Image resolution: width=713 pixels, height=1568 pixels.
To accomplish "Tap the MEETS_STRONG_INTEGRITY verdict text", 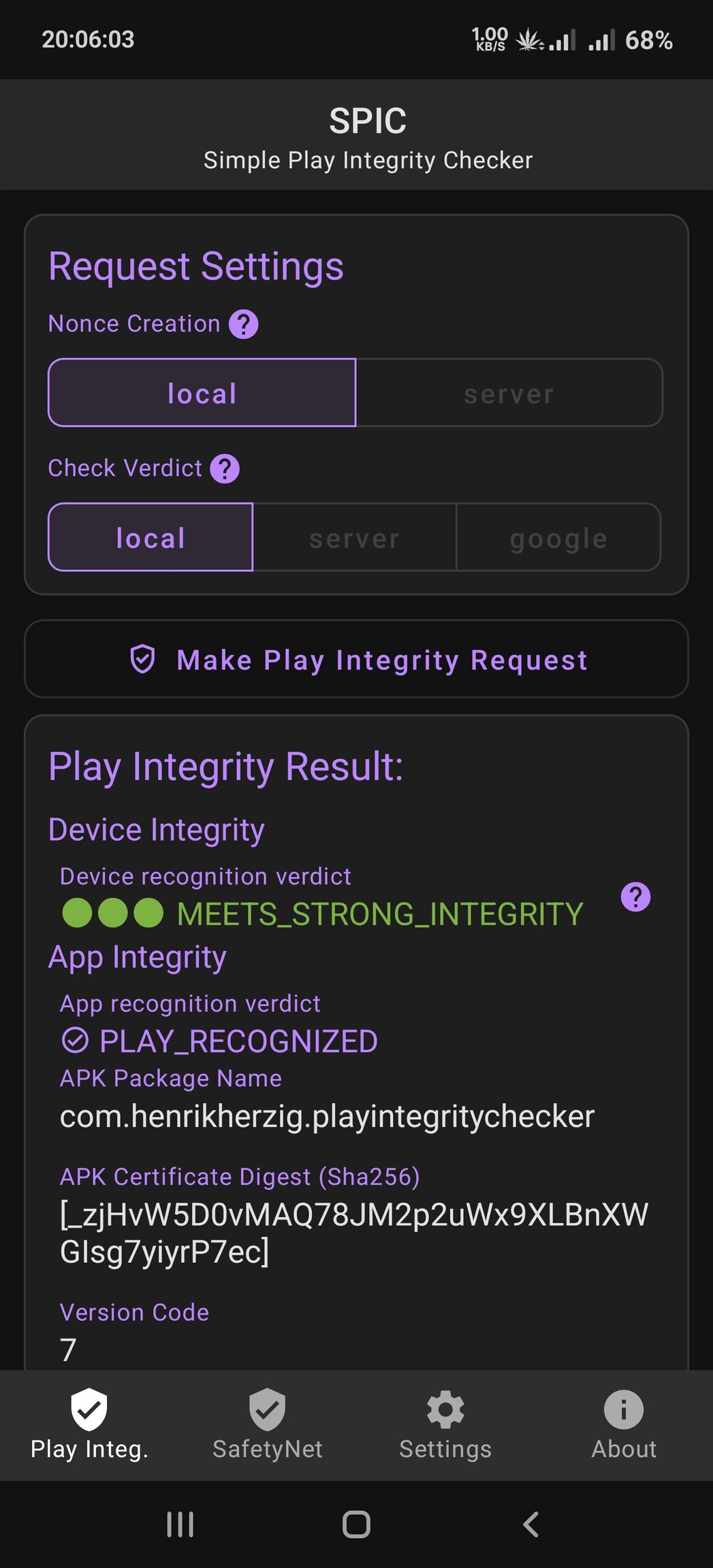I will coord(380,914).
